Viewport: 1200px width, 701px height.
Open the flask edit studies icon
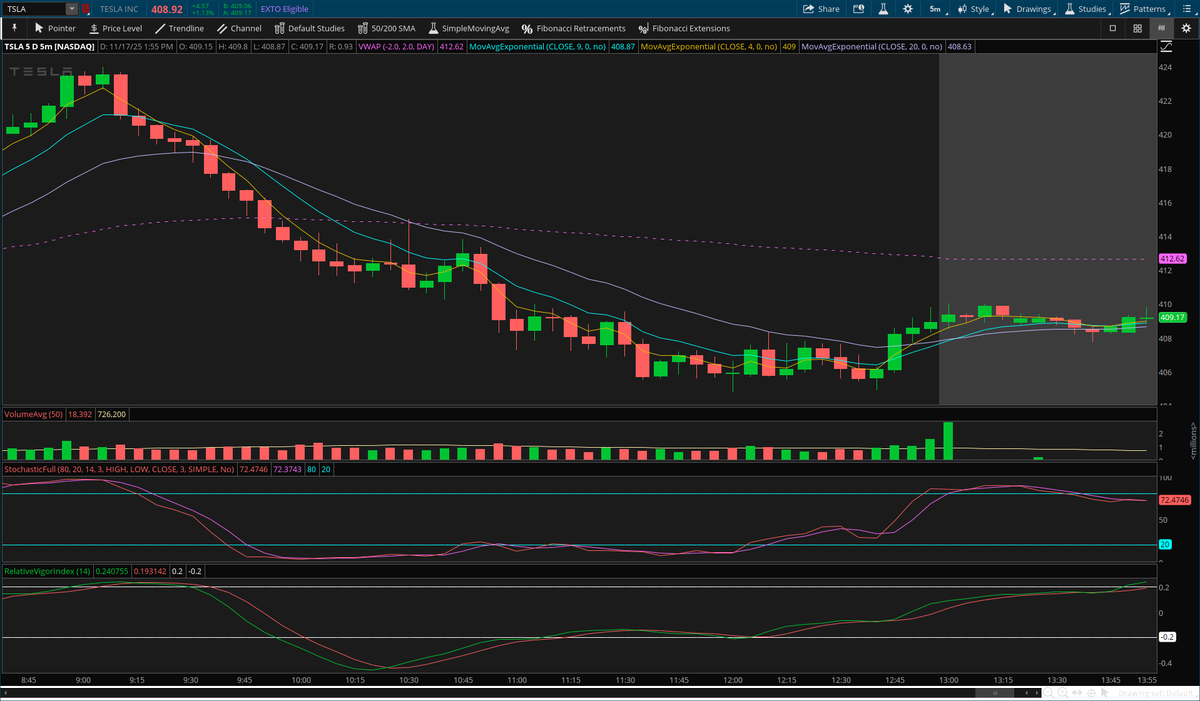point(883,8)
